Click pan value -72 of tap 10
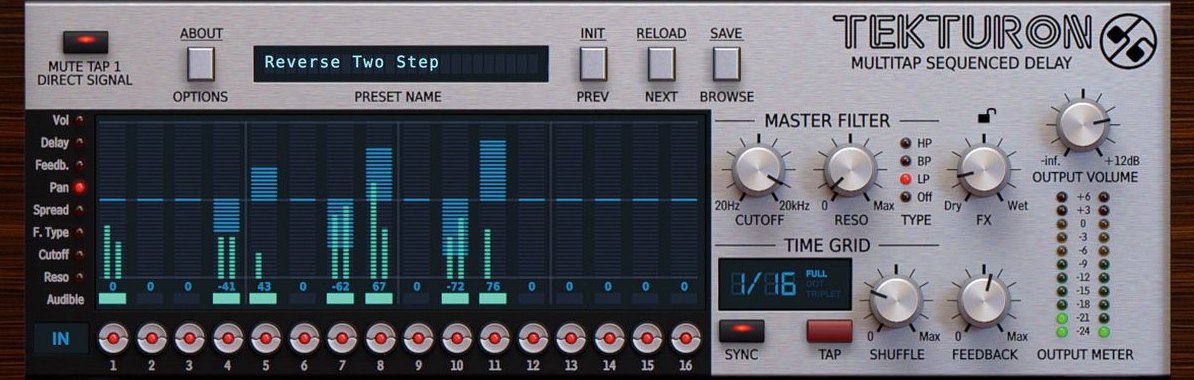 tap(455, 286)
